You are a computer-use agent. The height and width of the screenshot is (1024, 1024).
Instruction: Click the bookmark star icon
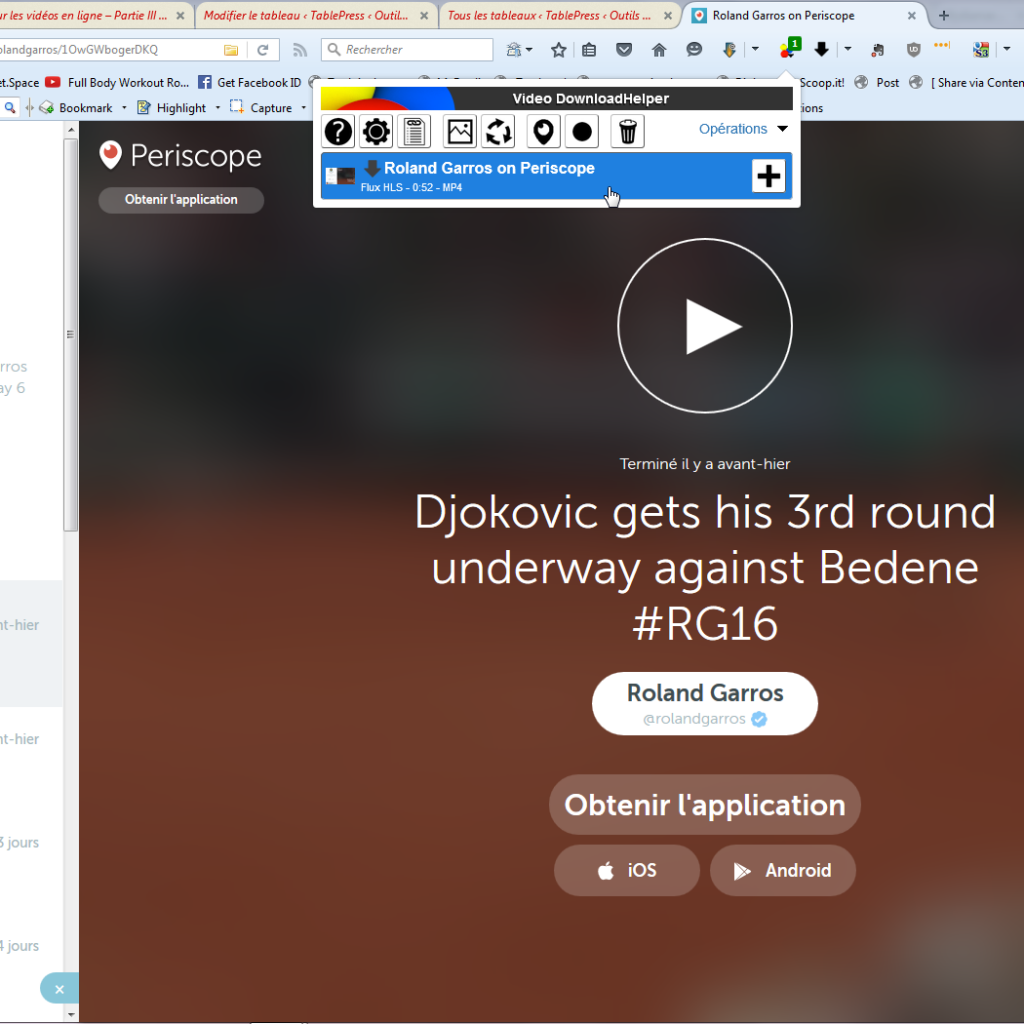(558, 50)
